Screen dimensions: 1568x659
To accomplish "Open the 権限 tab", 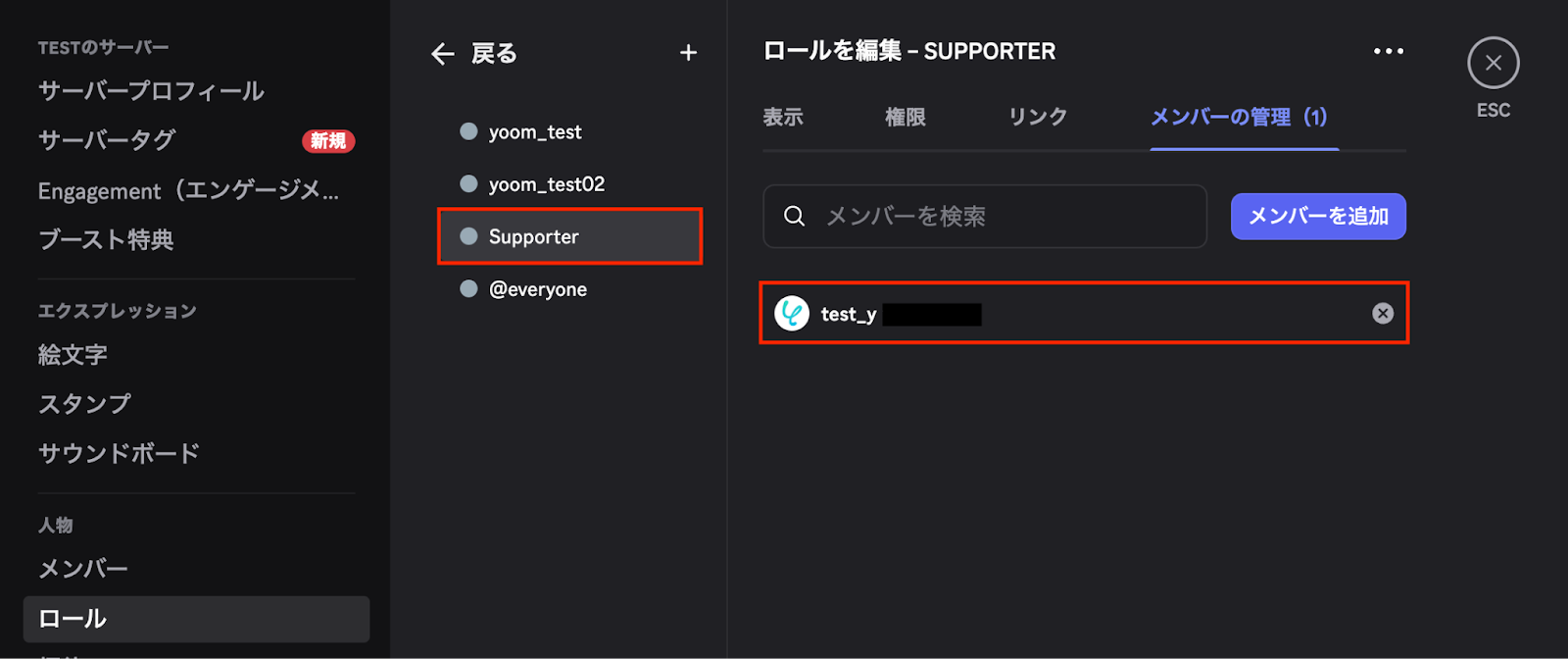I will coord(906,117).
